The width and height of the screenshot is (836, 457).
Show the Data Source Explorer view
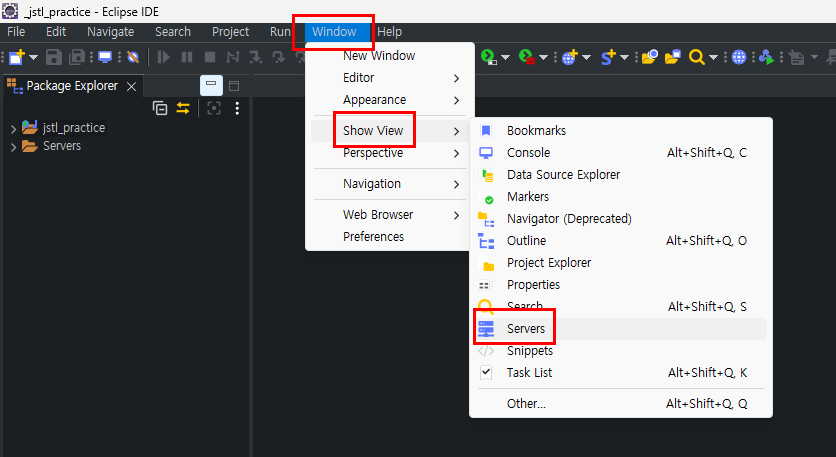pos(621,175)
